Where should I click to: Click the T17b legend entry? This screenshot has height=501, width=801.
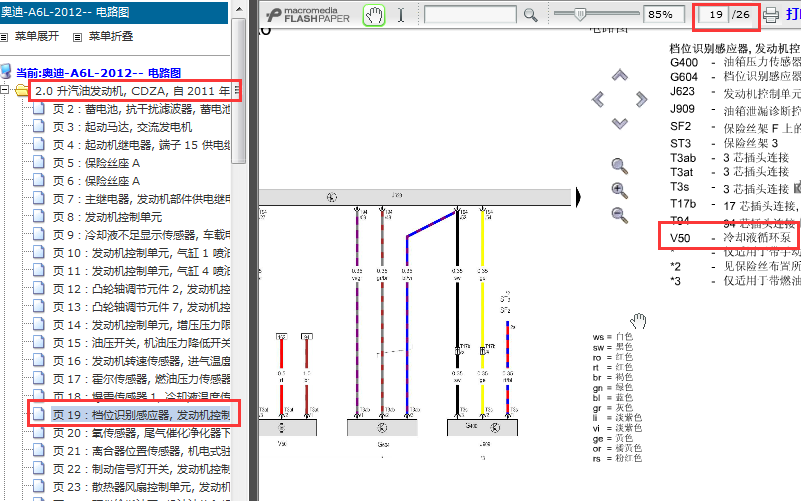pos(735,204)
